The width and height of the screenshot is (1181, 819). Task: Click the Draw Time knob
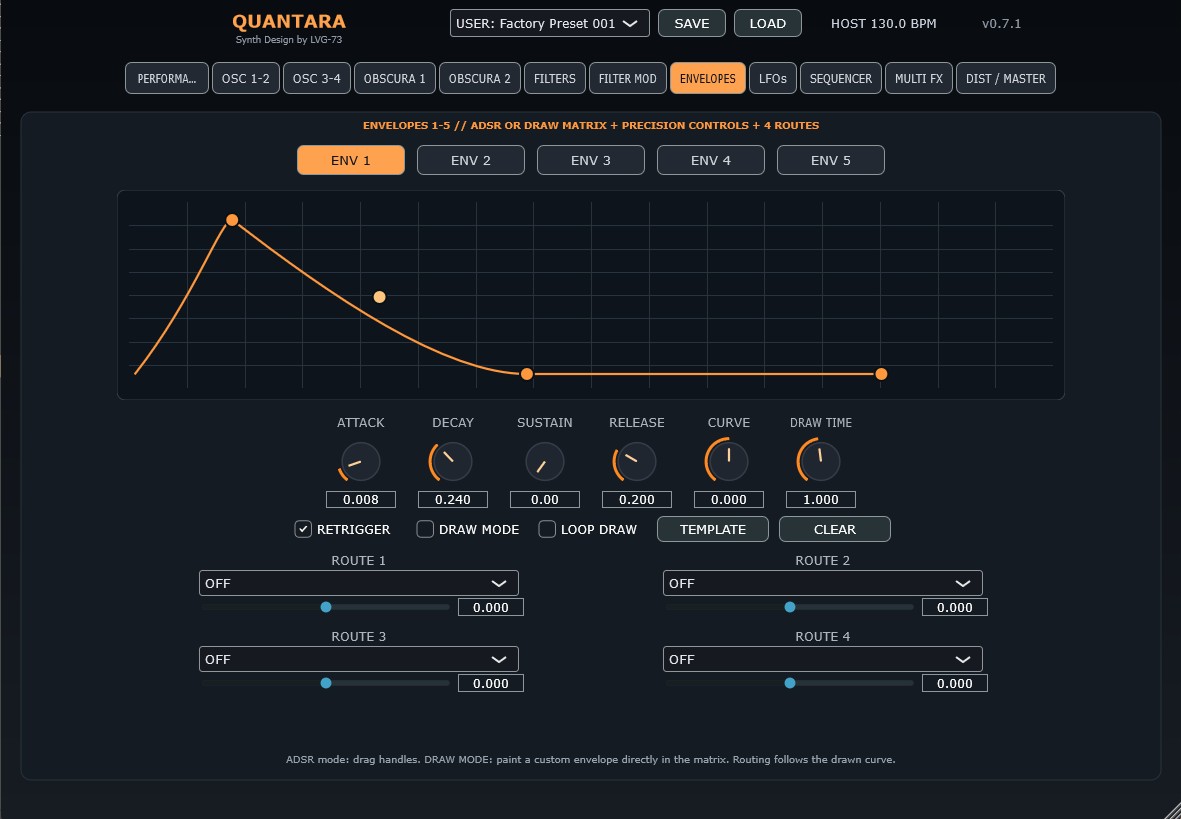click(820, 461)
